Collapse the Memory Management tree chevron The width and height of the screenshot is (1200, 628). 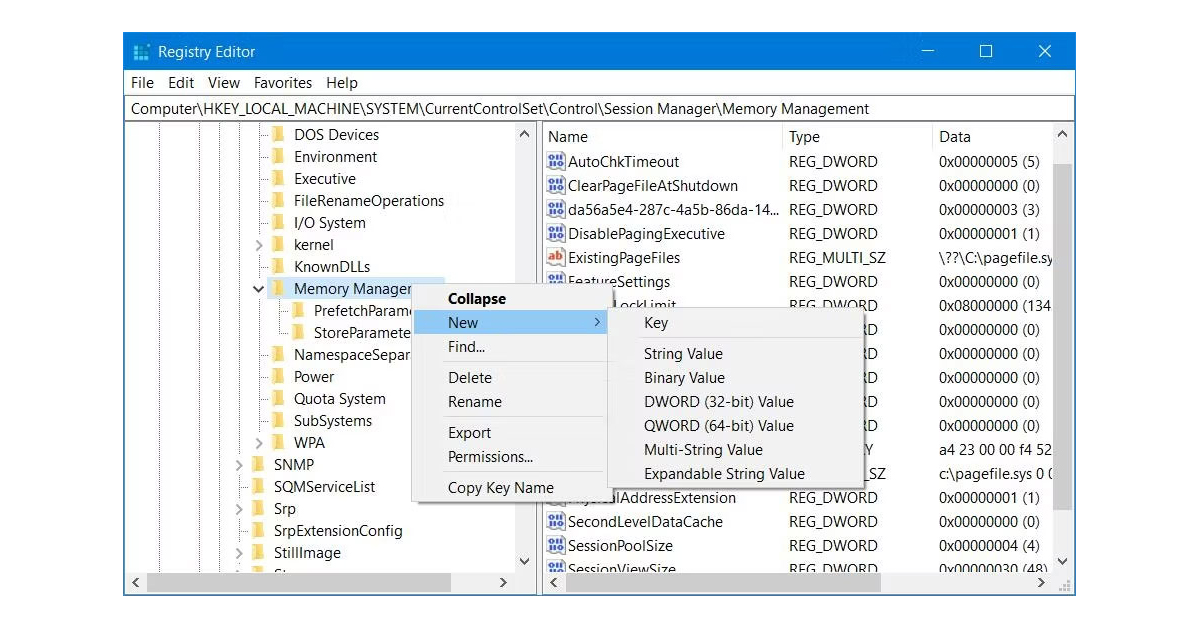tap(258, 289)
